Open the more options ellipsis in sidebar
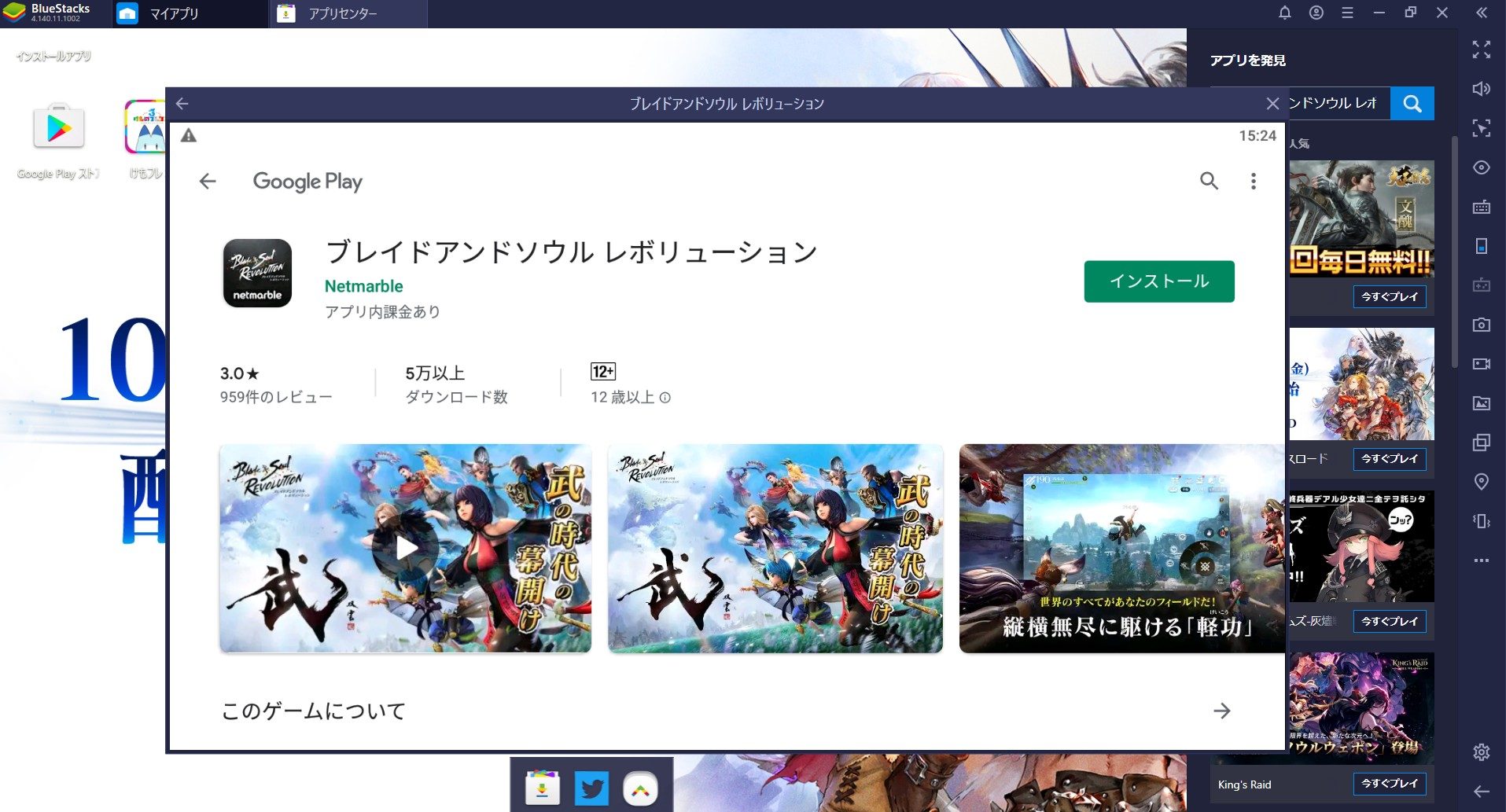Viewport: 1506px width, 812px height. coord(1482,560)
